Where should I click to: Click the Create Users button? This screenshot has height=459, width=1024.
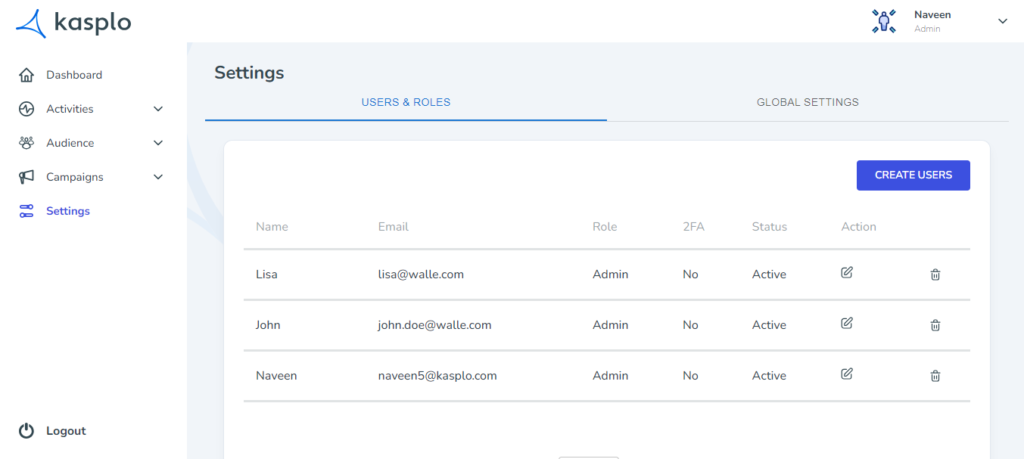coord(913,175)
